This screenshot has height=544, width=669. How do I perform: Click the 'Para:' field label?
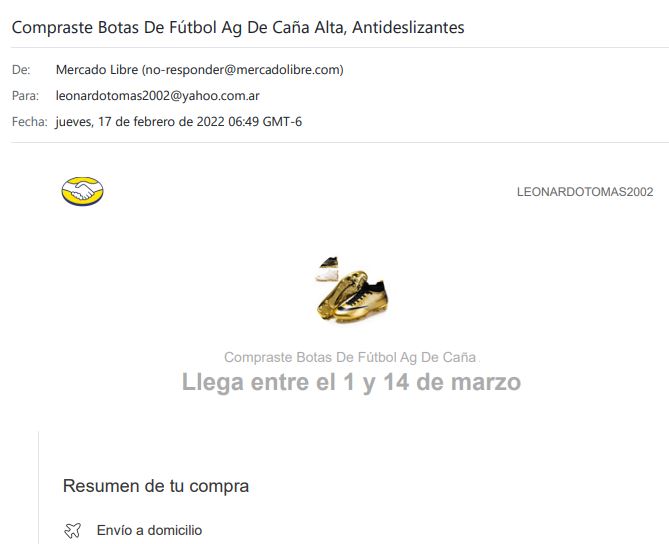tap(25, 96)
